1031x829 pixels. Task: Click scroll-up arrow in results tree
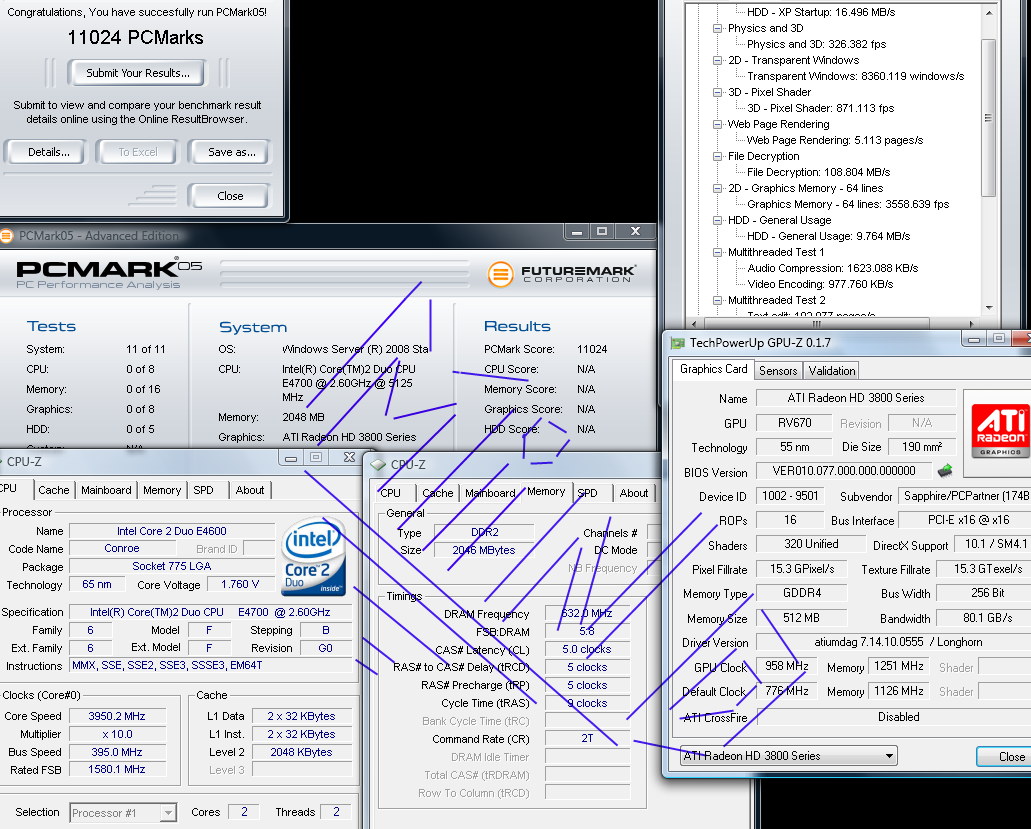pos(989,12)
